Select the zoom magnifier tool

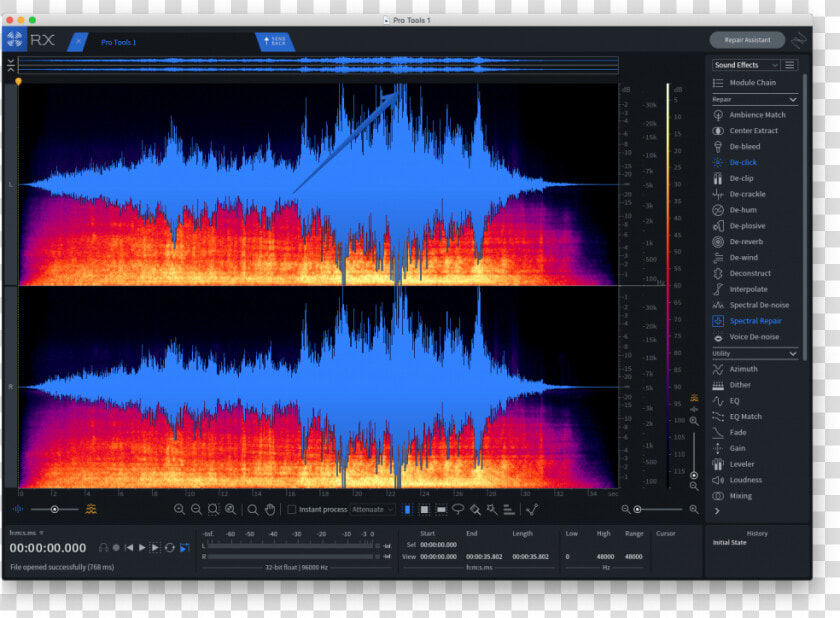pyautogui.click(x=253, y=509)
